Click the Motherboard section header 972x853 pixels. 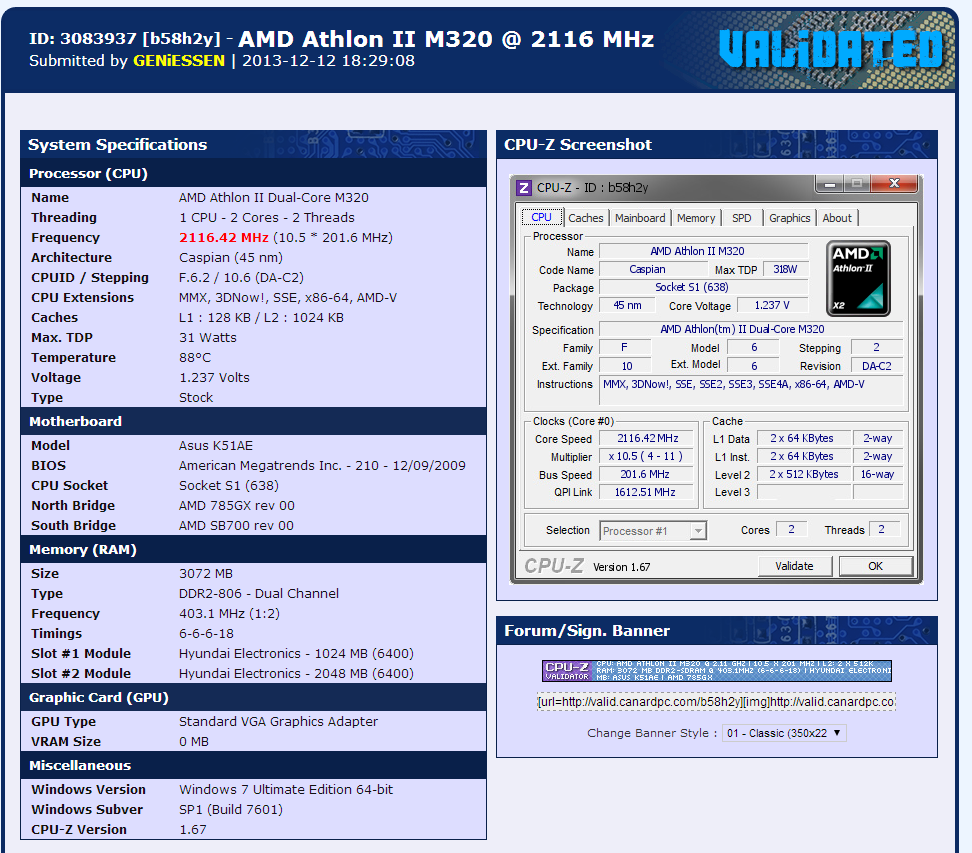pyautogui.click(x=254, y=421)
